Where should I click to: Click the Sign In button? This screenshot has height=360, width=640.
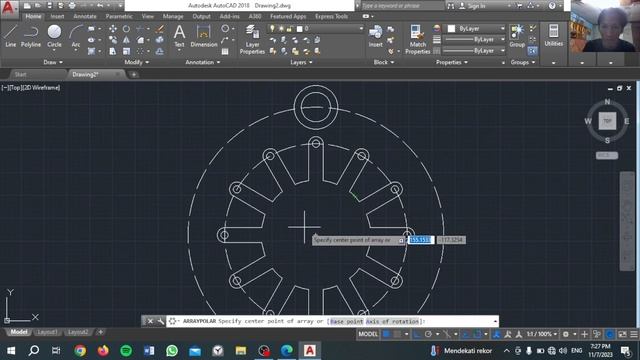point(473,6)
